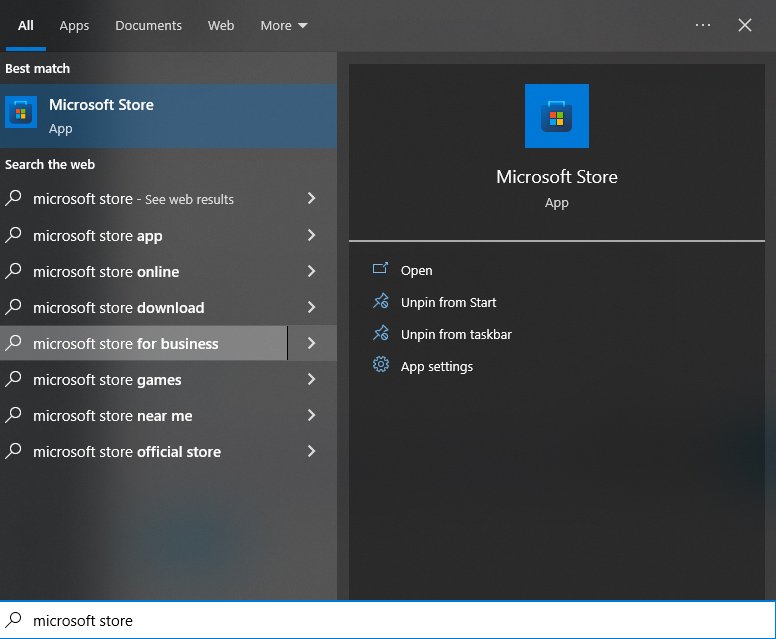Click the Open action icon
776x639 pixels.
pyautogui.click(x=380, y=268)
